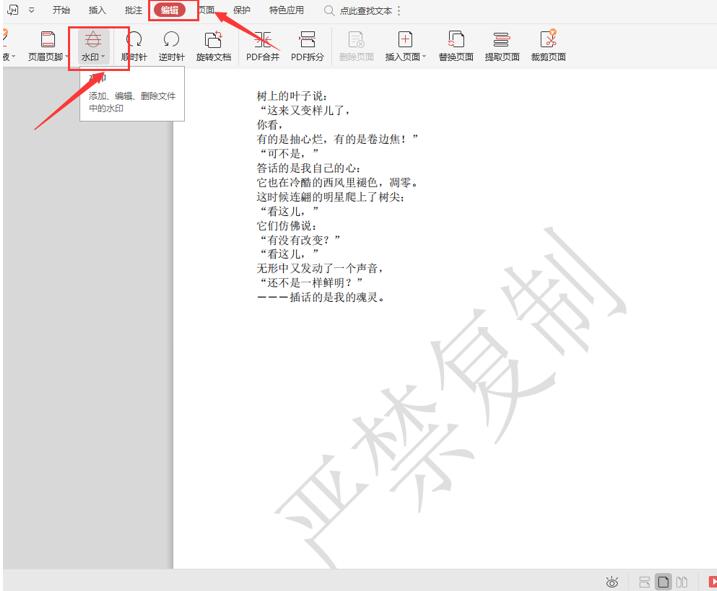The height and width of the screenshot is (591, 717).
Task: Open the 特色应用 tab
Action: pyautogui.click(x=286, y=10)
